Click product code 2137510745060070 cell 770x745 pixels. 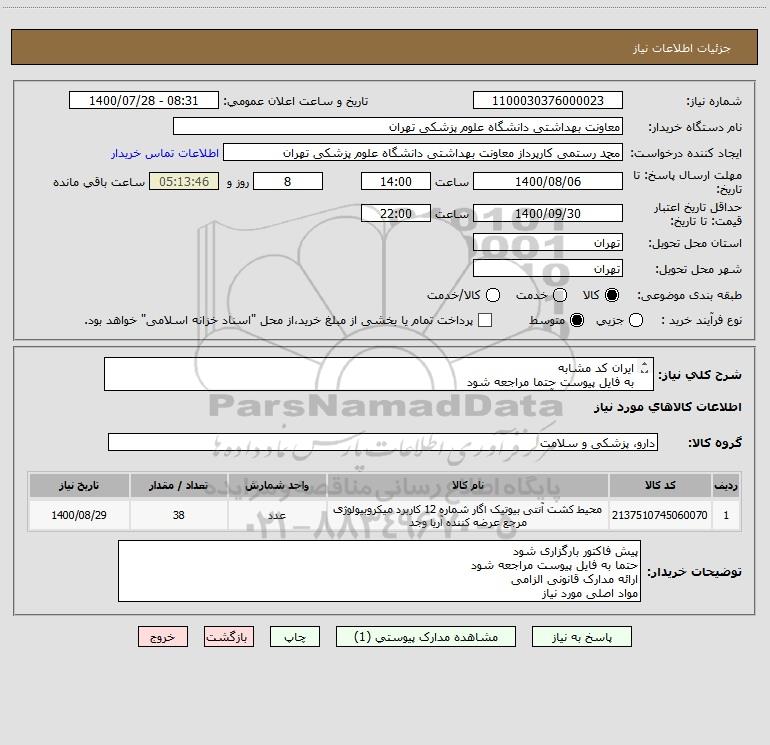coord(660,515)
